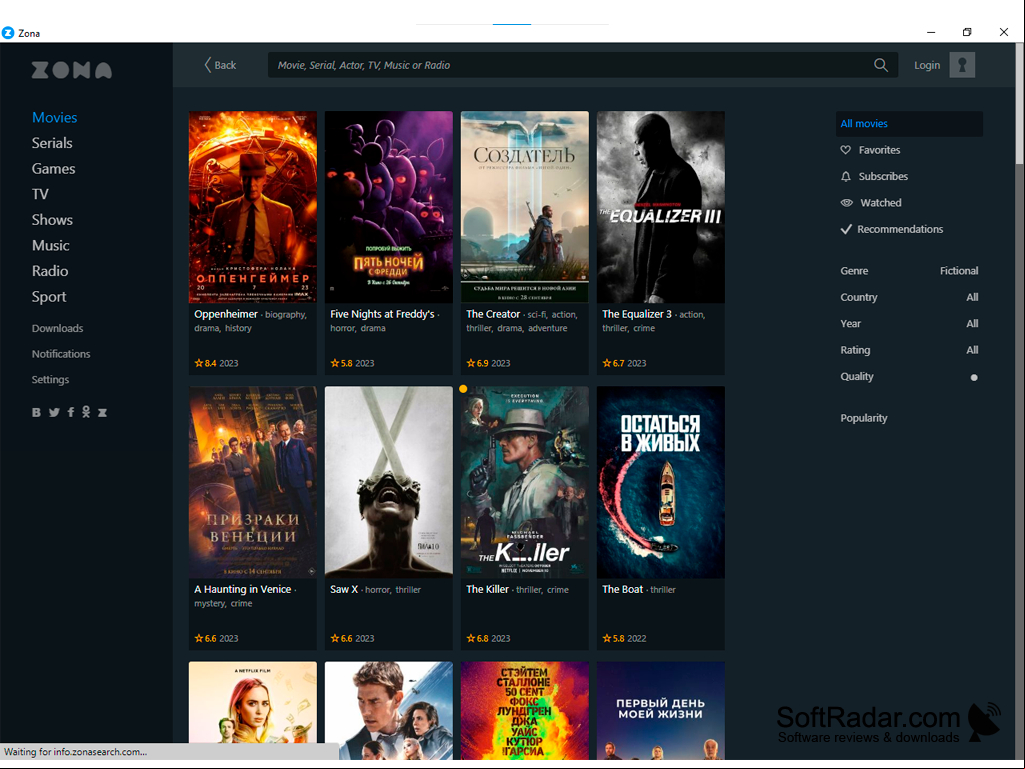Select the All movies filter
Screen dimensions: 1025x769
pyautogui.click(x=909, y=124)
